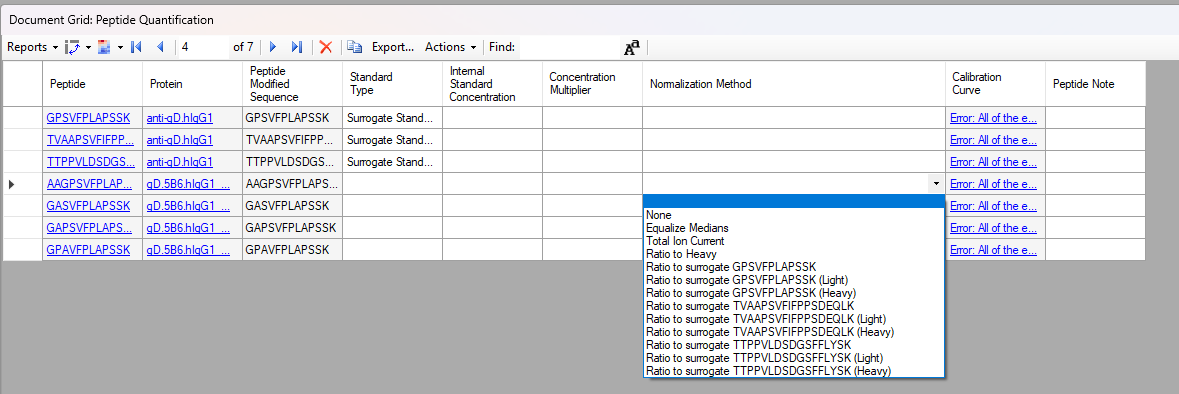Click the Standard Type cell of the TTPPVLDSDGS... row
This screenshot has height=394, width=1179.
[x=392, y=162]
